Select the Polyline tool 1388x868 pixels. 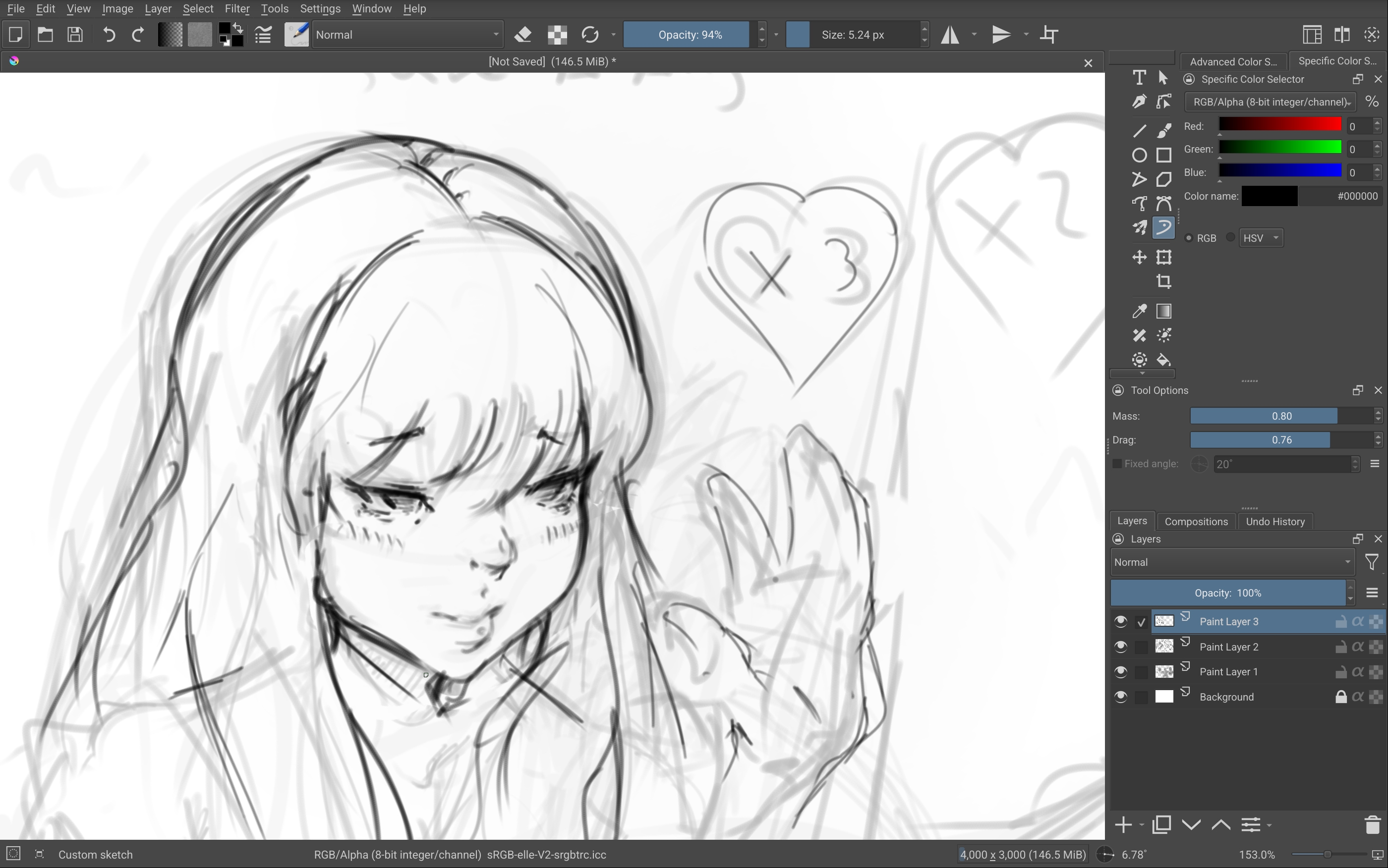click(1139, 179)
